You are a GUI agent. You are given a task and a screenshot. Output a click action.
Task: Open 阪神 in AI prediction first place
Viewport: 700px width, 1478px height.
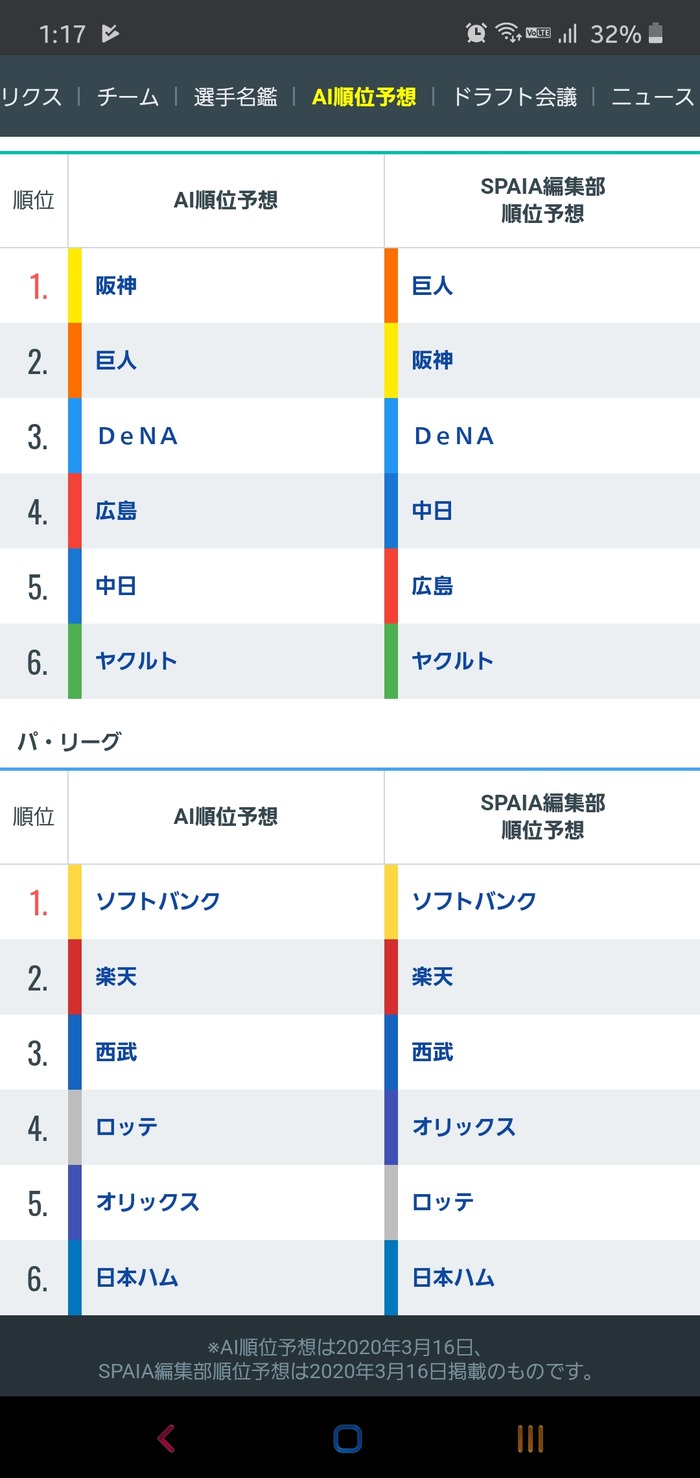pyautogui.click(x=116, y=286)
